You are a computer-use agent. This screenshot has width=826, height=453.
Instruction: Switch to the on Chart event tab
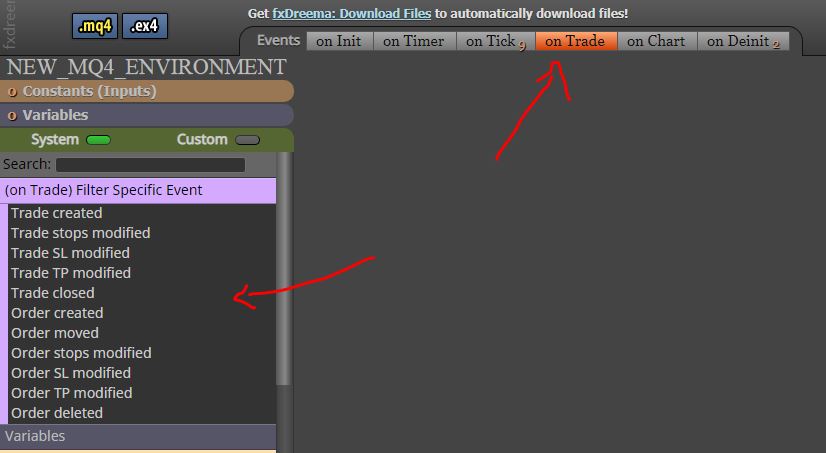coord(656,41)
